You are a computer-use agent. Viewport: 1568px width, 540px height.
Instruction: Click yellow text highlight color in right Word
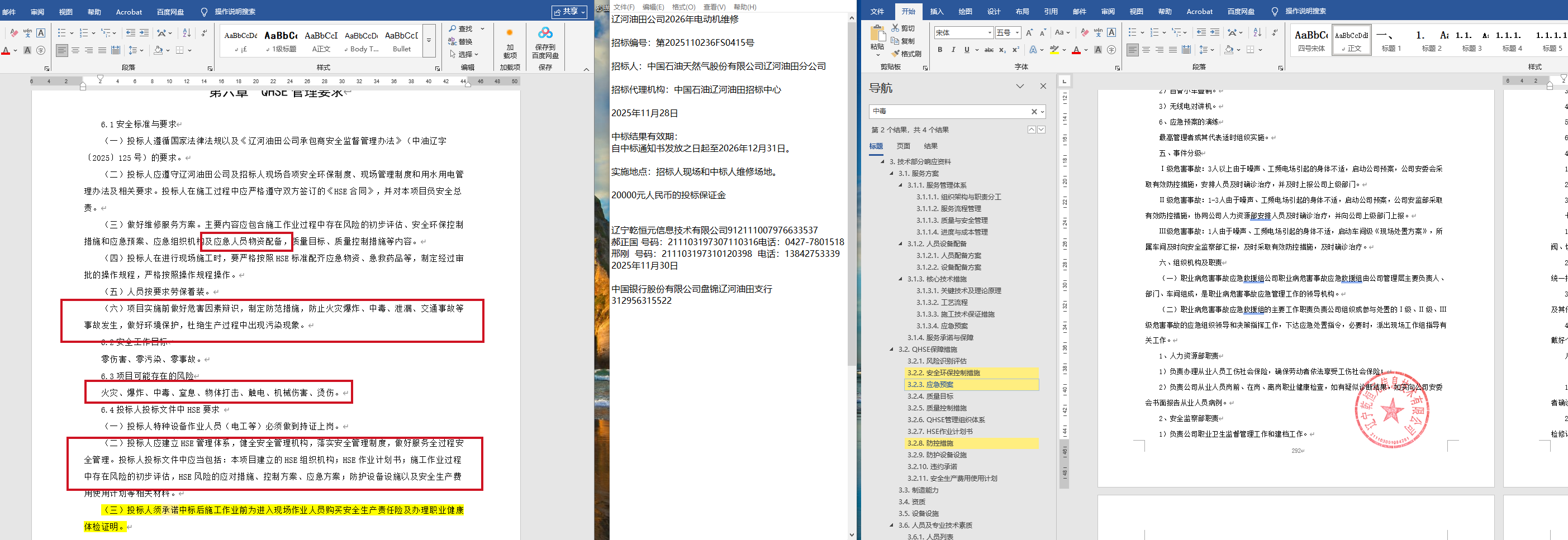point(1054,50)
